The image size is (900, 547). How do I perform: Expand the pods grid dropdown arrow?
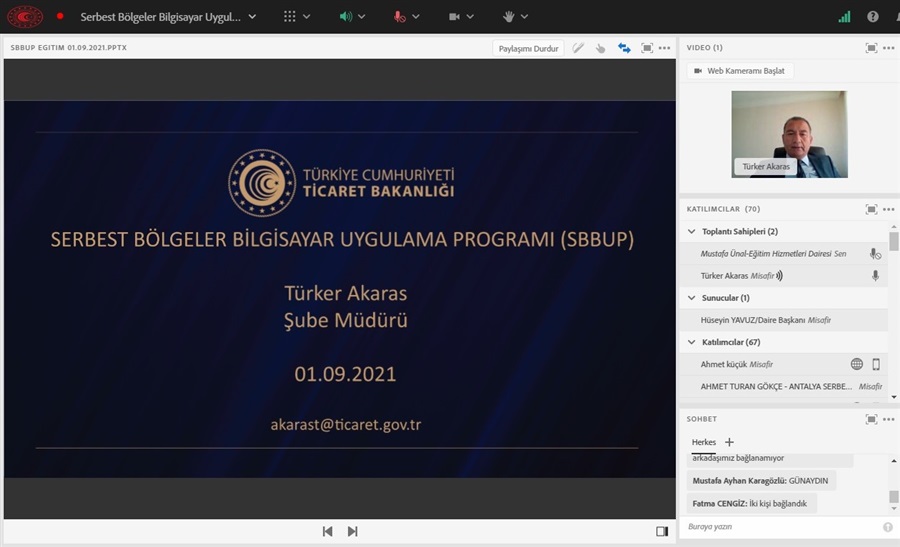pos(307,17)
